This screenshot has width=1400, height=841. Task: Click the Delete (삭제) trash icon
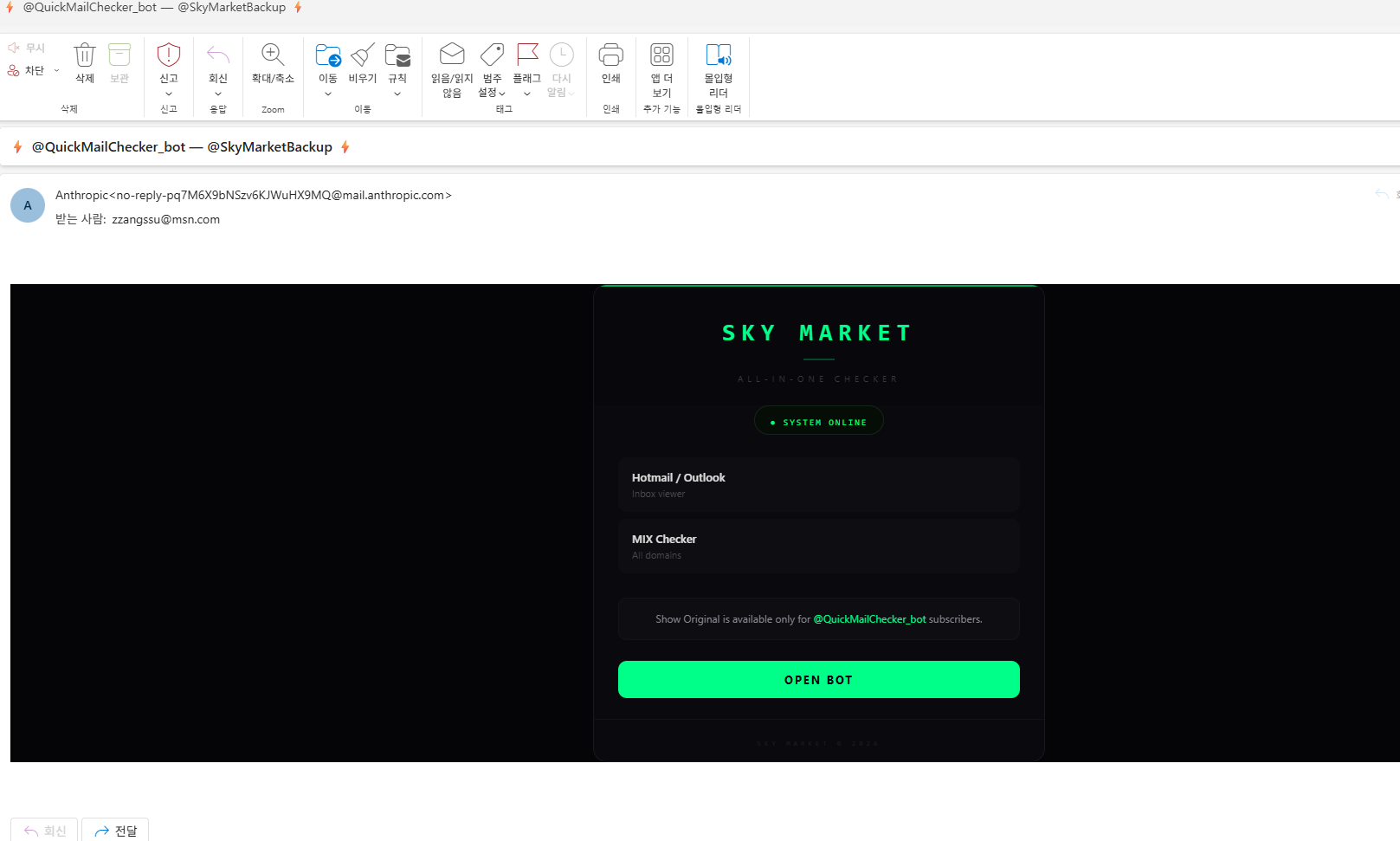click(84, 55)
